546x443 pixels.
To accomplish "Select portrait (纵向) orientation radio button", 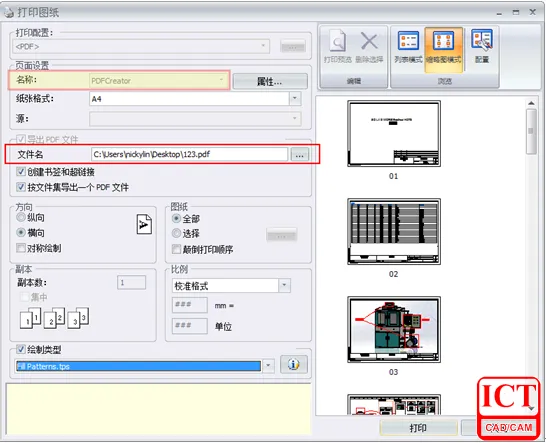I will (21, 218).
